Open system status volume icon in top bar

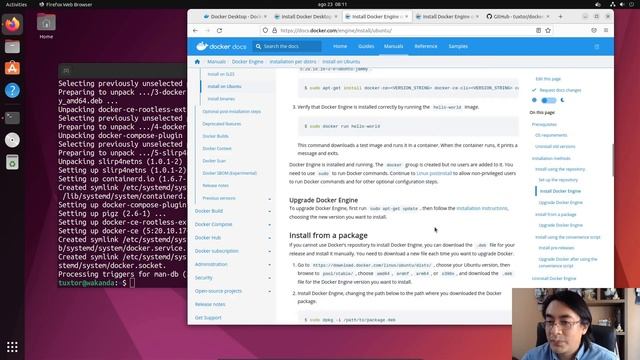coord(622,4)
